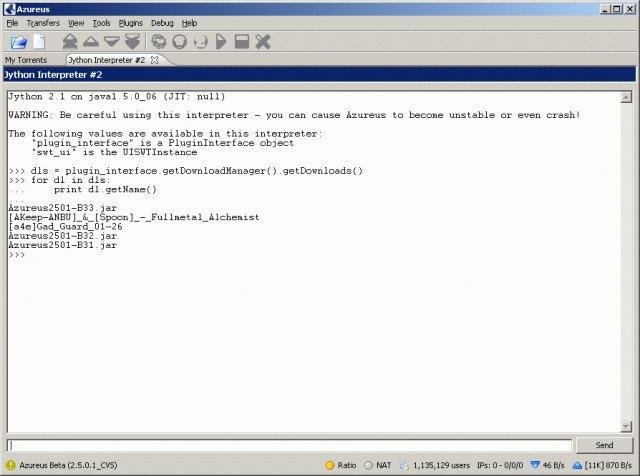The width and height of the screenshot is (640, 476).
Task: Minimize the Azureus window
Action: pyautogui.click(x=606, y=9)
